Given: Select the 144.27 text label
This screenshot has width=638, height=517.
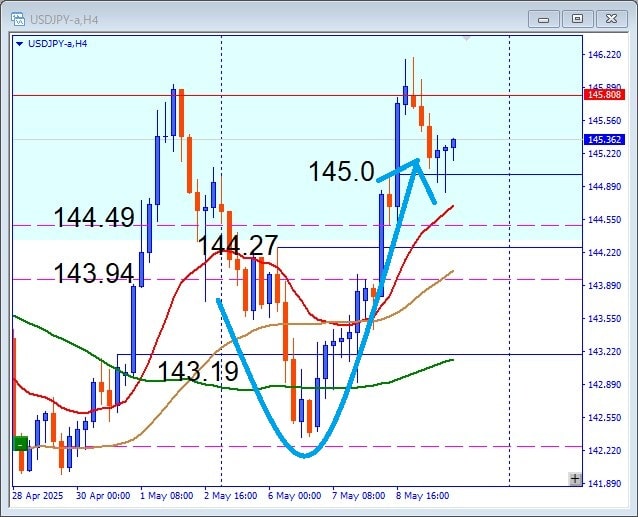Looking at the screenshot, I should (x=238, y=245).
